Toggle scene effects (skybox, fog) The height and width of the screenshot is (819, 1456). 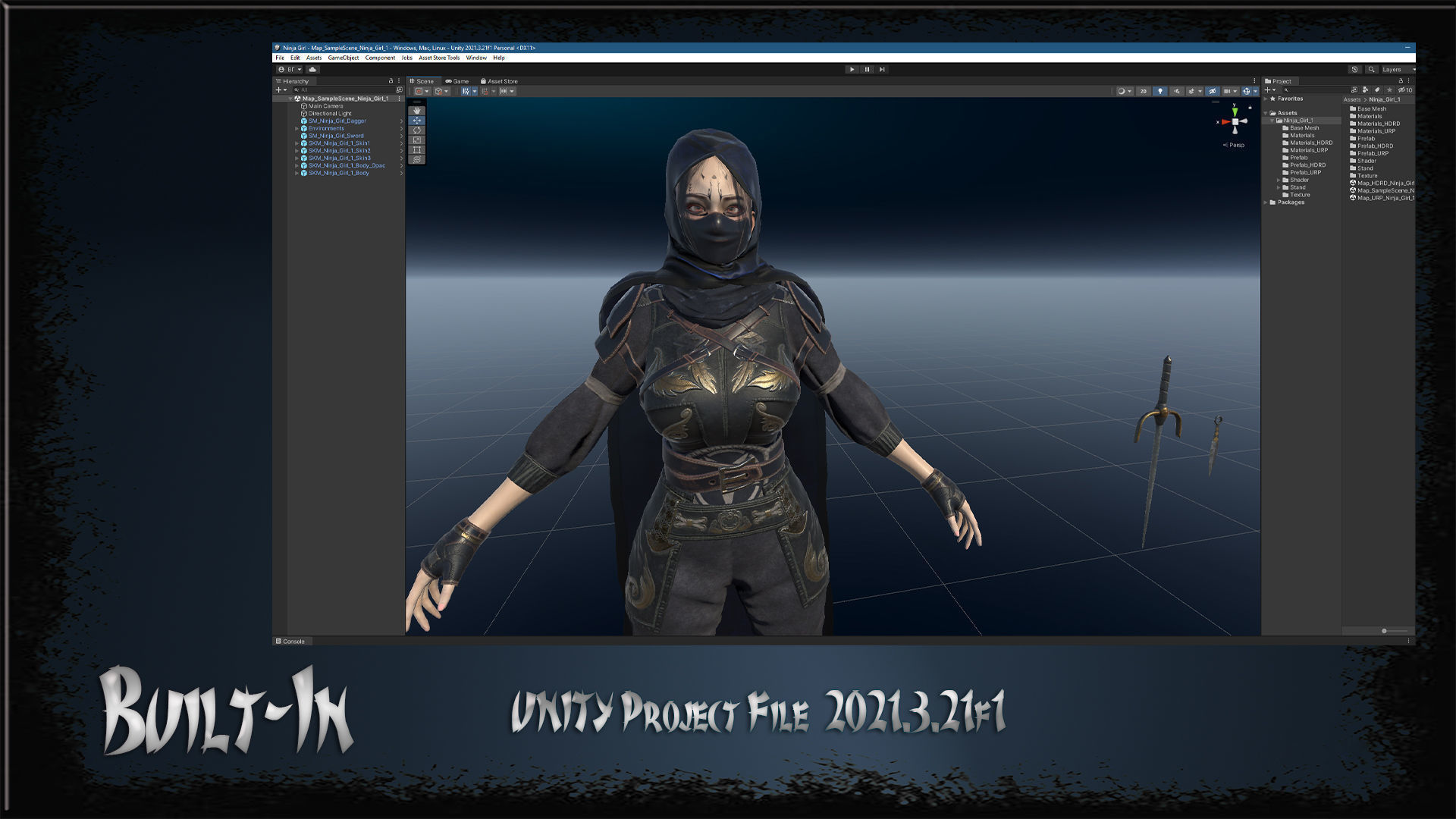pyautogui.click(x=1191, y=91)
